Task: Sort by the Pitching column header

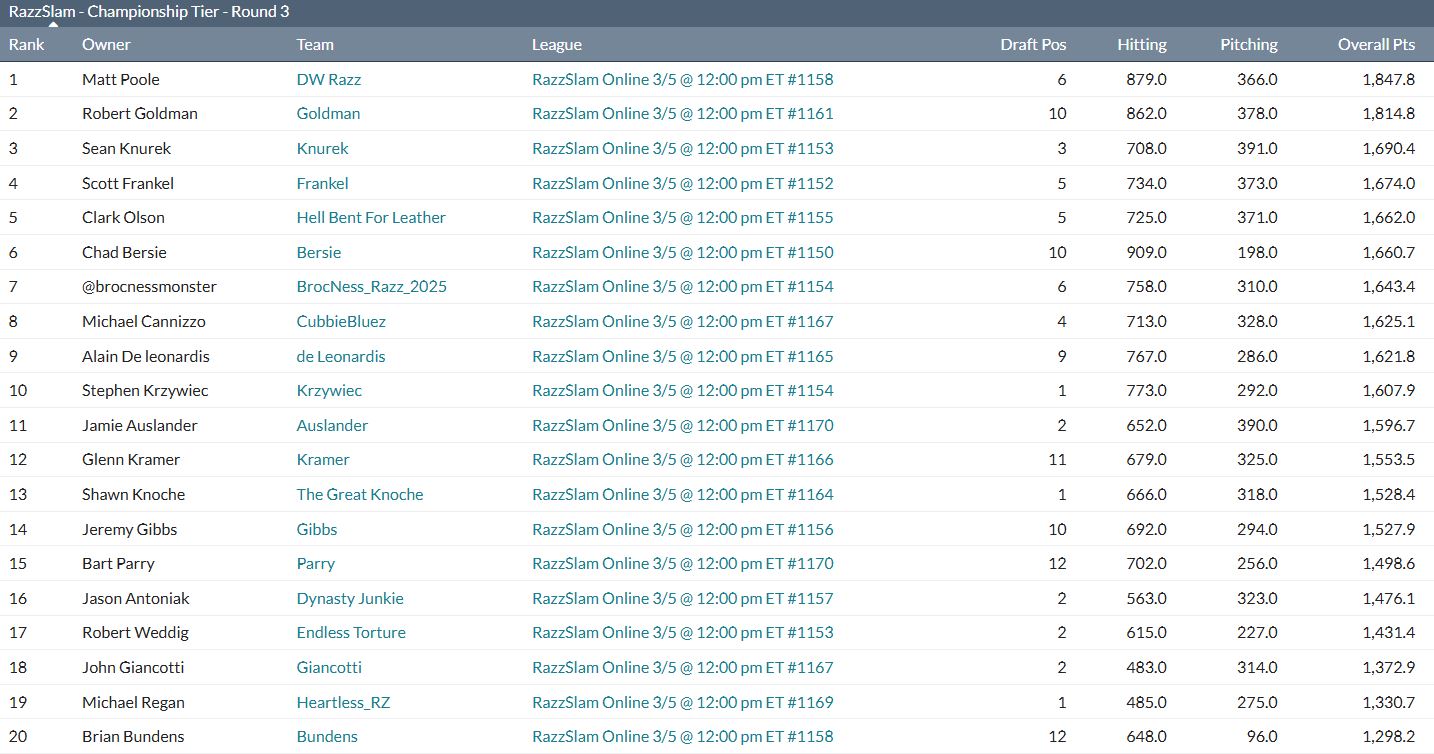Action: [x=1249, y=44]
